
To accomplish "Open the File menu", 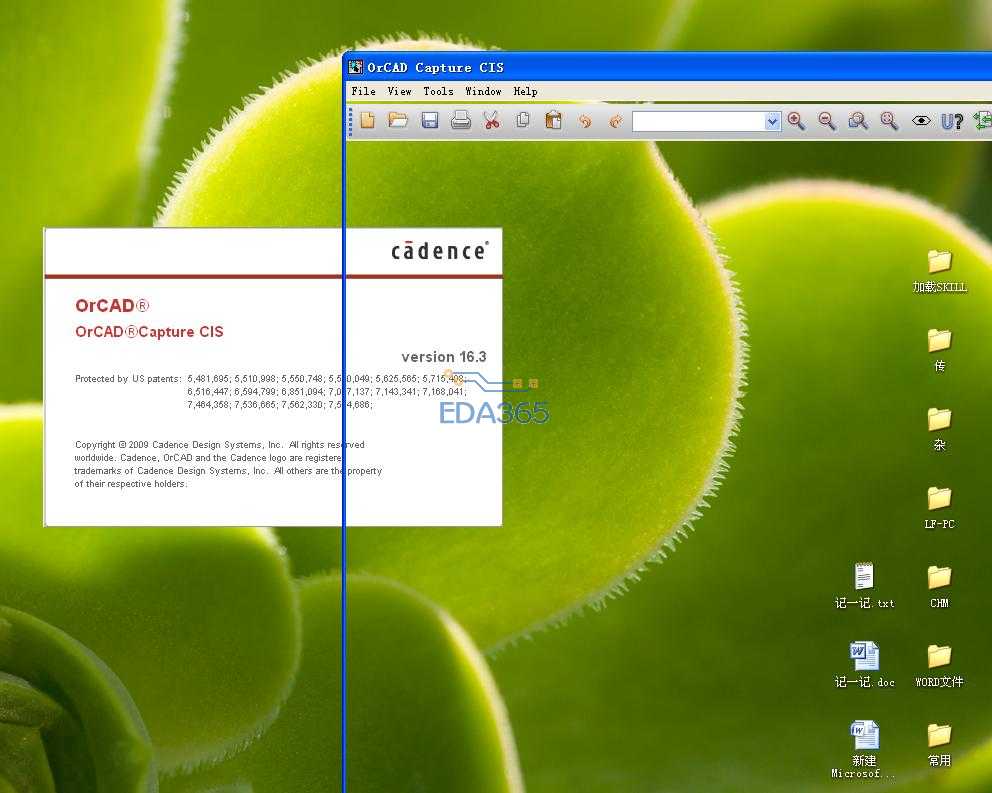I will 364,91.
